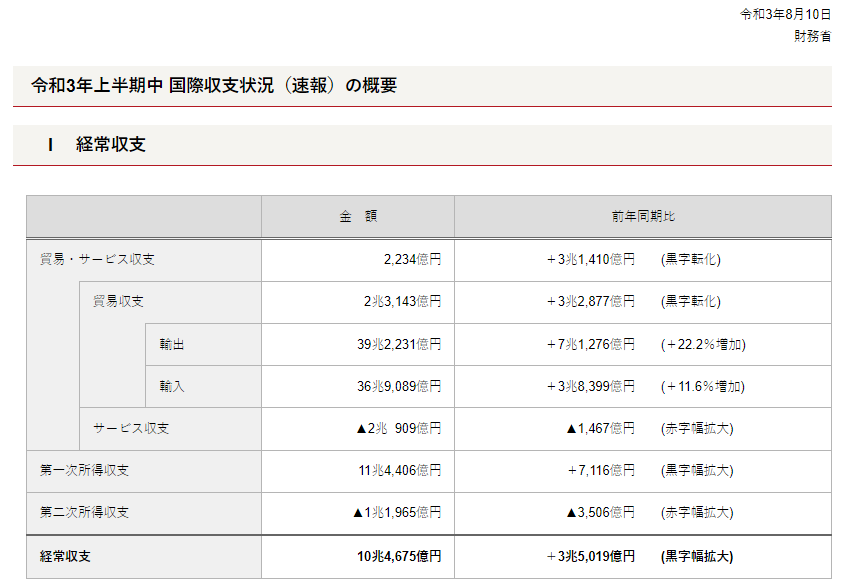Click the 輸入 row label
Image resolution: width=849 pixels, height=588 pixels.
point(172,386)
